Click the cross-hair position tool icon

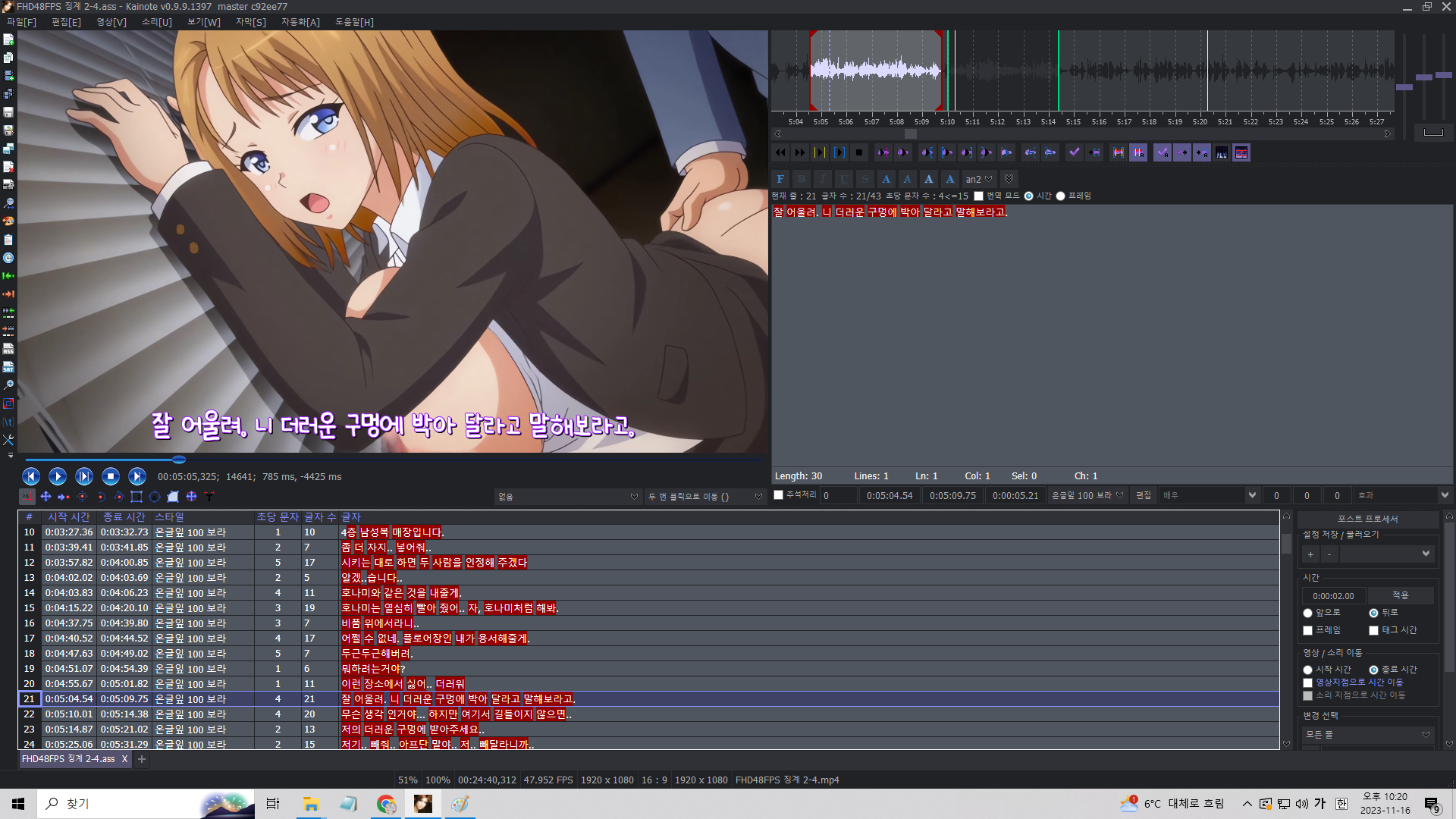tap(27, 497)
